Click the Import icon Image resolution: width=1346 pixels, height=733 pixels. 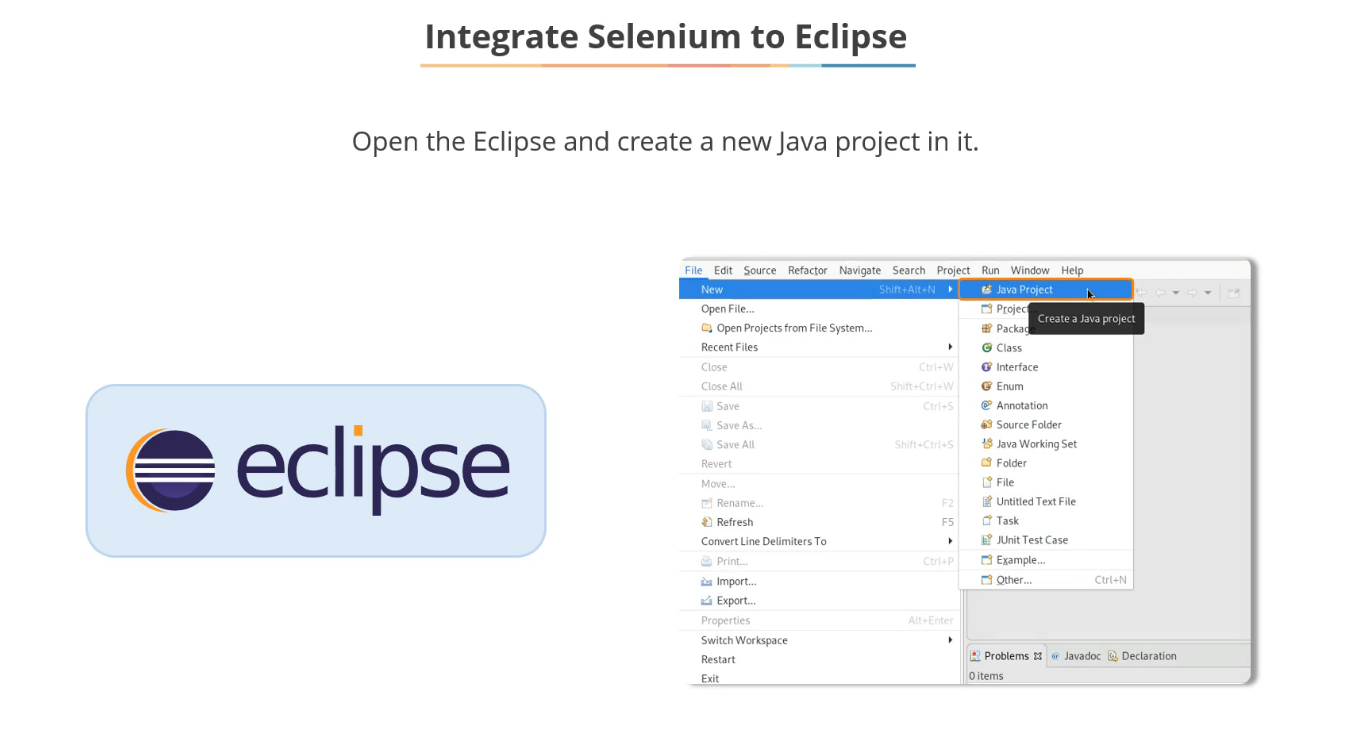click(707, 581)
